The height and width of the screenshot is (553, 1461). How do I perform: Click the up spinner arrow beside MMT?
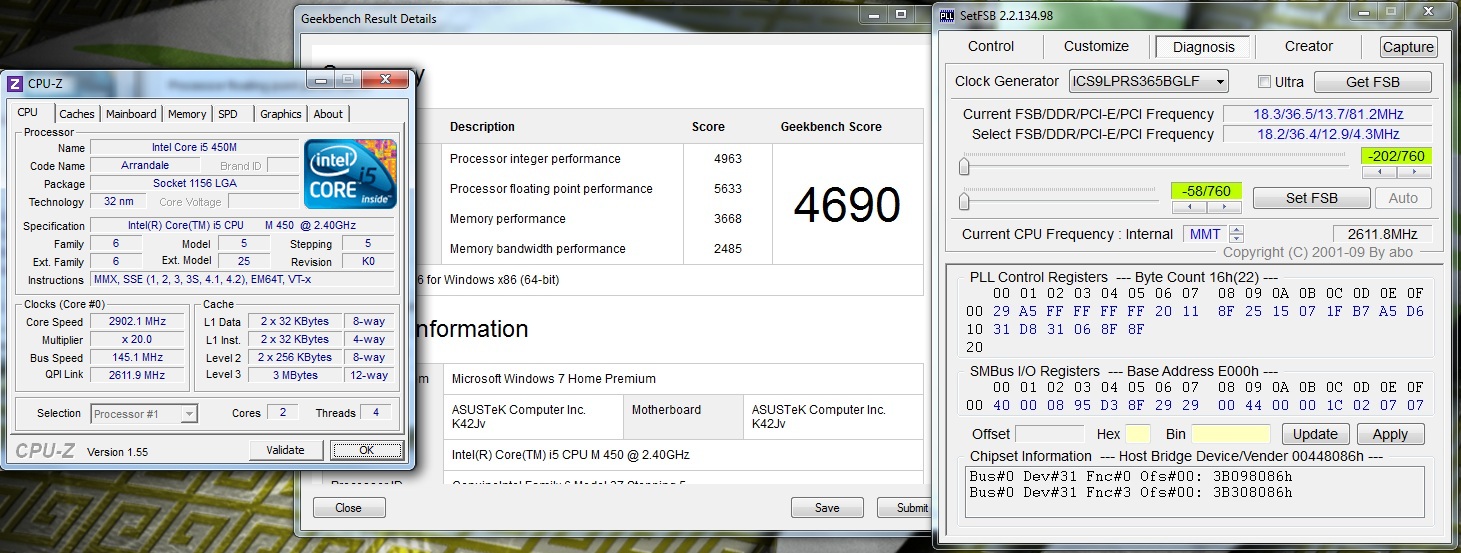pos(1236,229)
